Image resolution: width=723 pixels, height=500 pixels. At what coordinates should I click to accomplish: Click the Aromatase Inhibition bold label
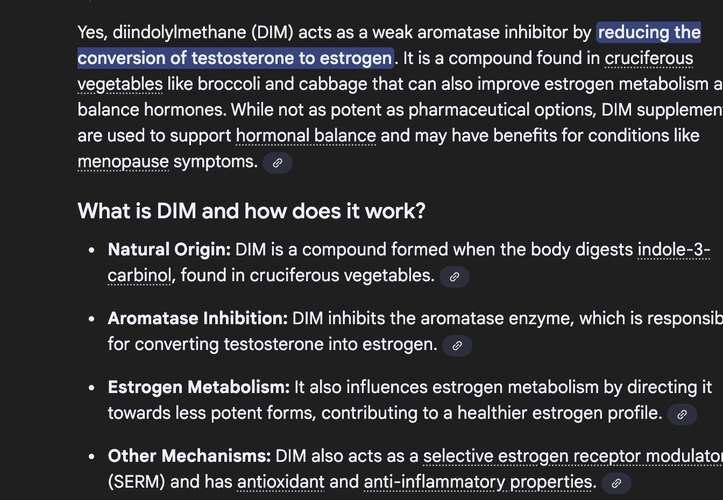(x=197, y=318)
